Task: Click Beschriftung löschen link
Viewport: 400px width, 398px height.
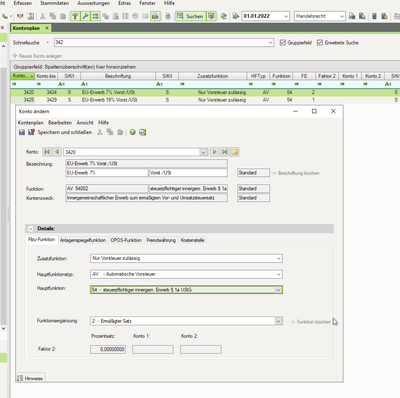Action: point(296,173)
